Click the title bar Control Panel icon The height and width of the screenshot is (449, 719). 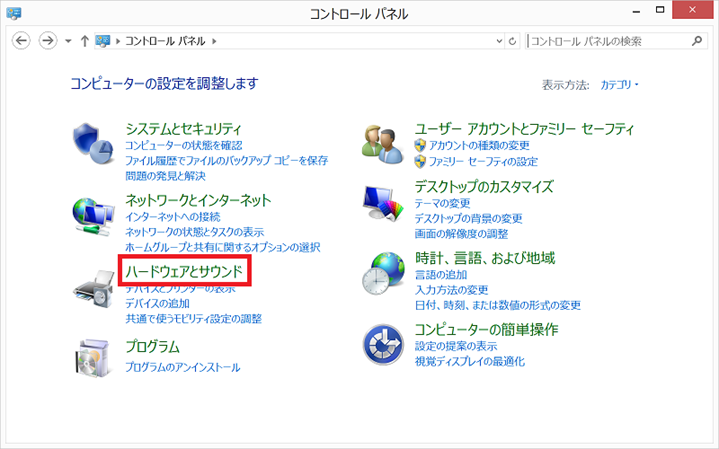point(14,13)
